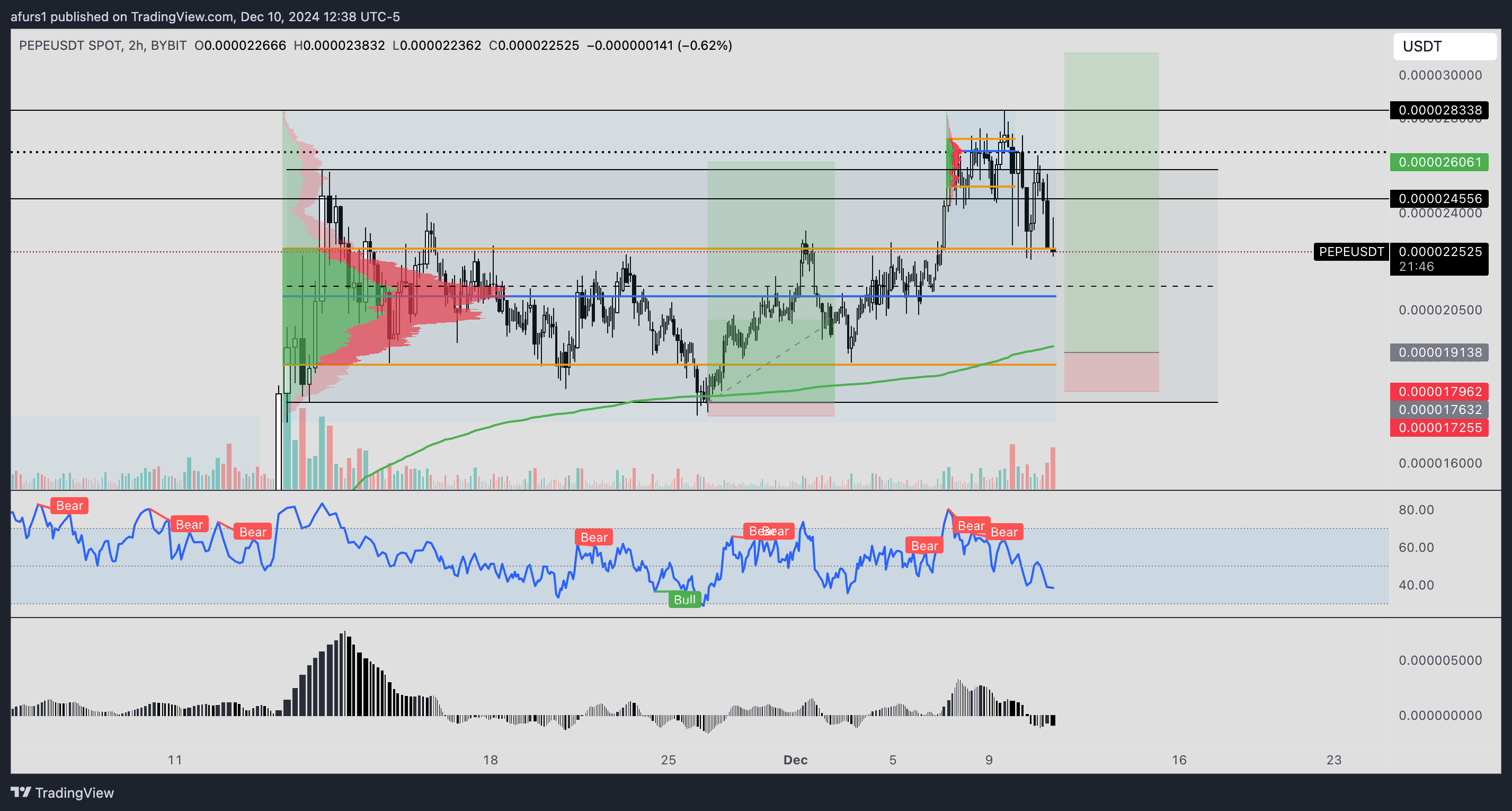Click the low value L0.000022362
This screenshot has height=811, width=1512.
click(x=437, y=45)
